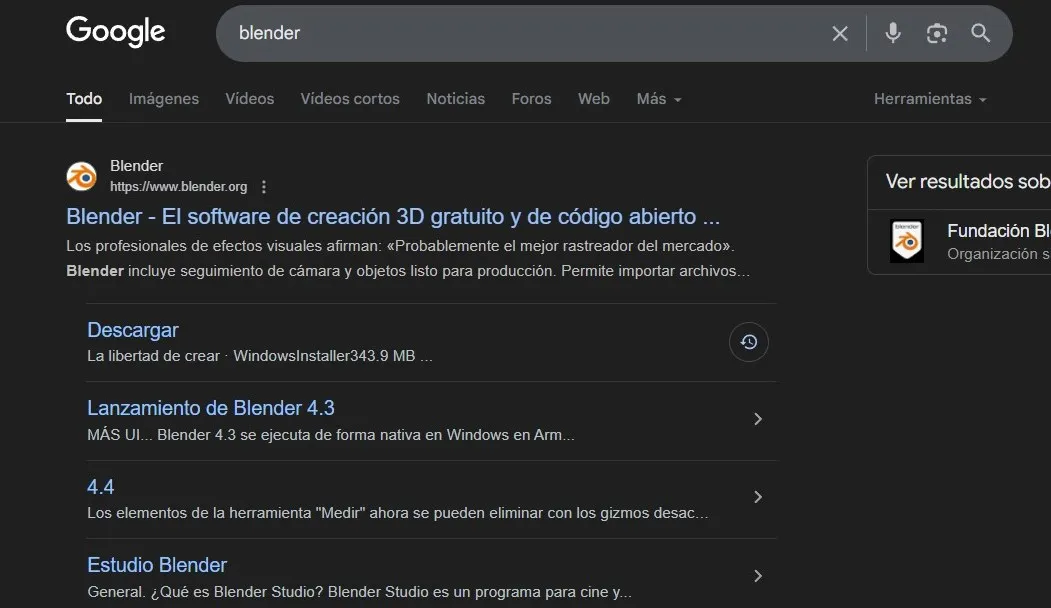Viewport: 1051px width, 608px height.
Task: Expand the Estudio Blender chevron
Action: coord(758,576)
